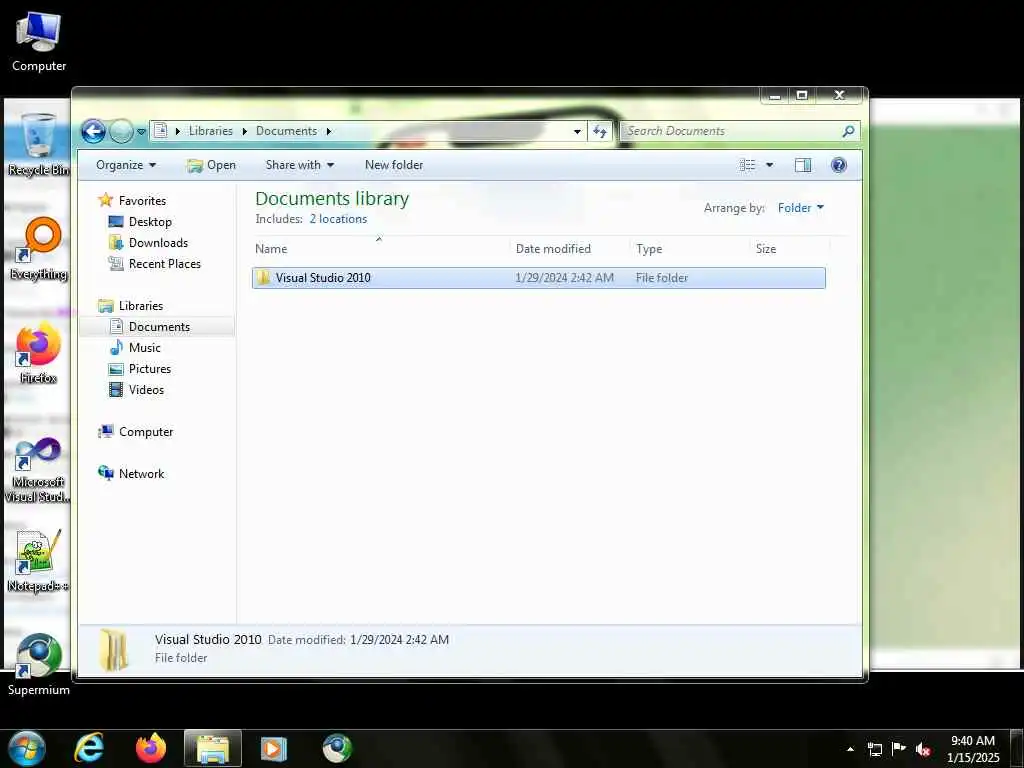The width and height of the screenshot is (1024, 768).
Task: Click the Computer desktop icon
Action: point(39,41)
